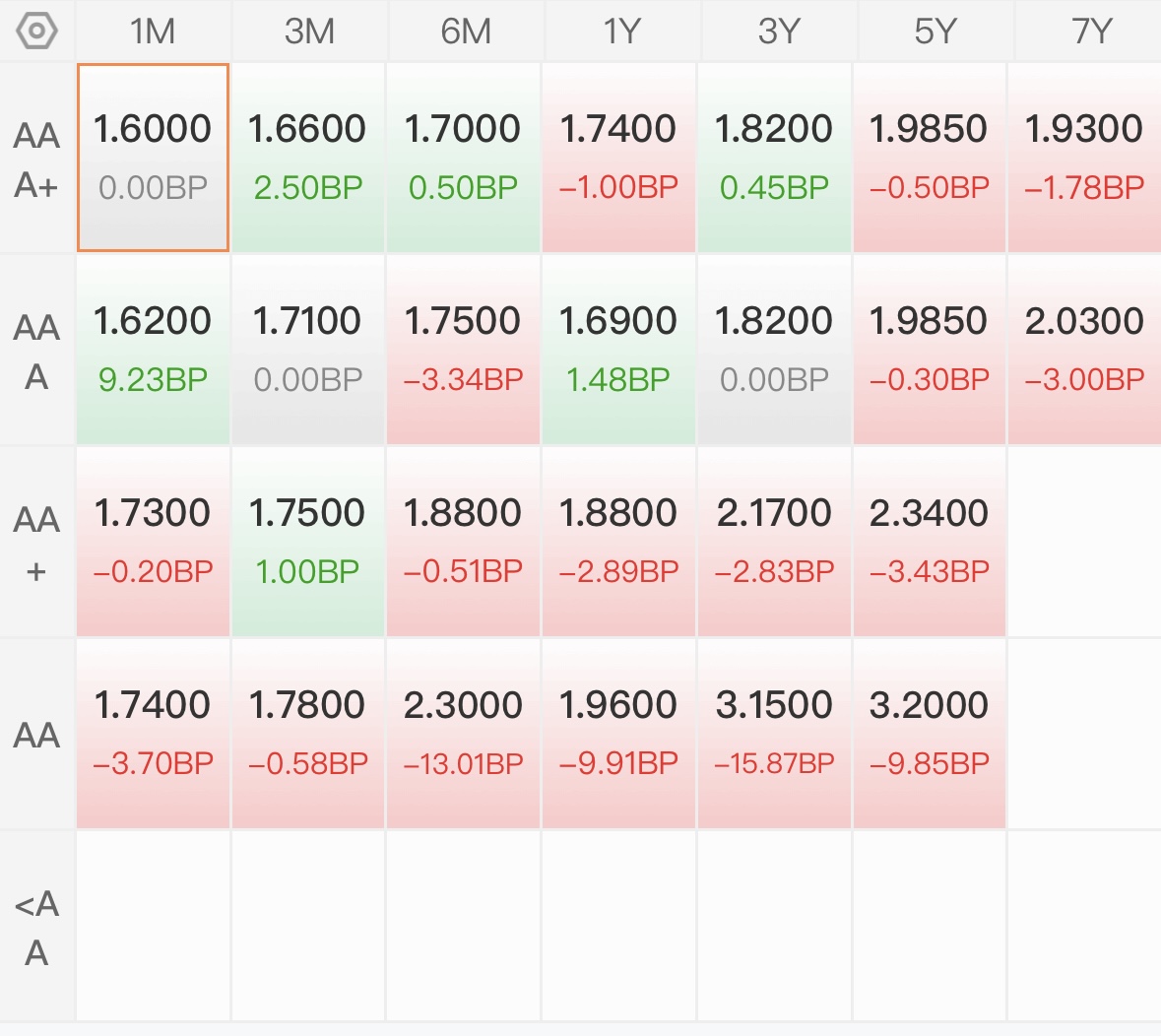1161x1036 pixels.
Task: Open the AA 3Y cell showing 3.1500
Action: [774, 734]
